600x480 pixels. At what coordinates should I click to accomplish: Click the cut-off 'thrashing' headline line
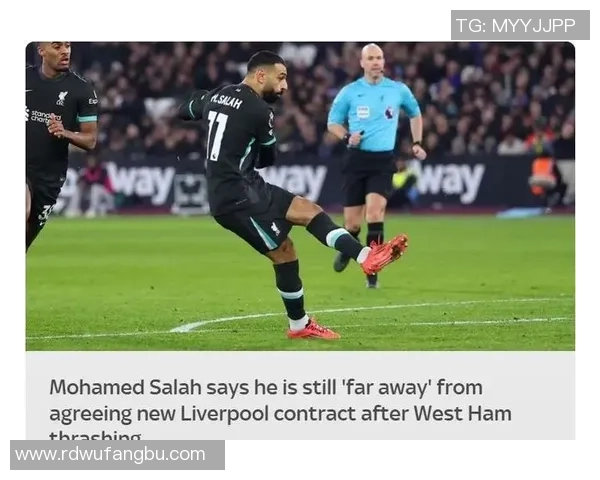tap(95, 435)
